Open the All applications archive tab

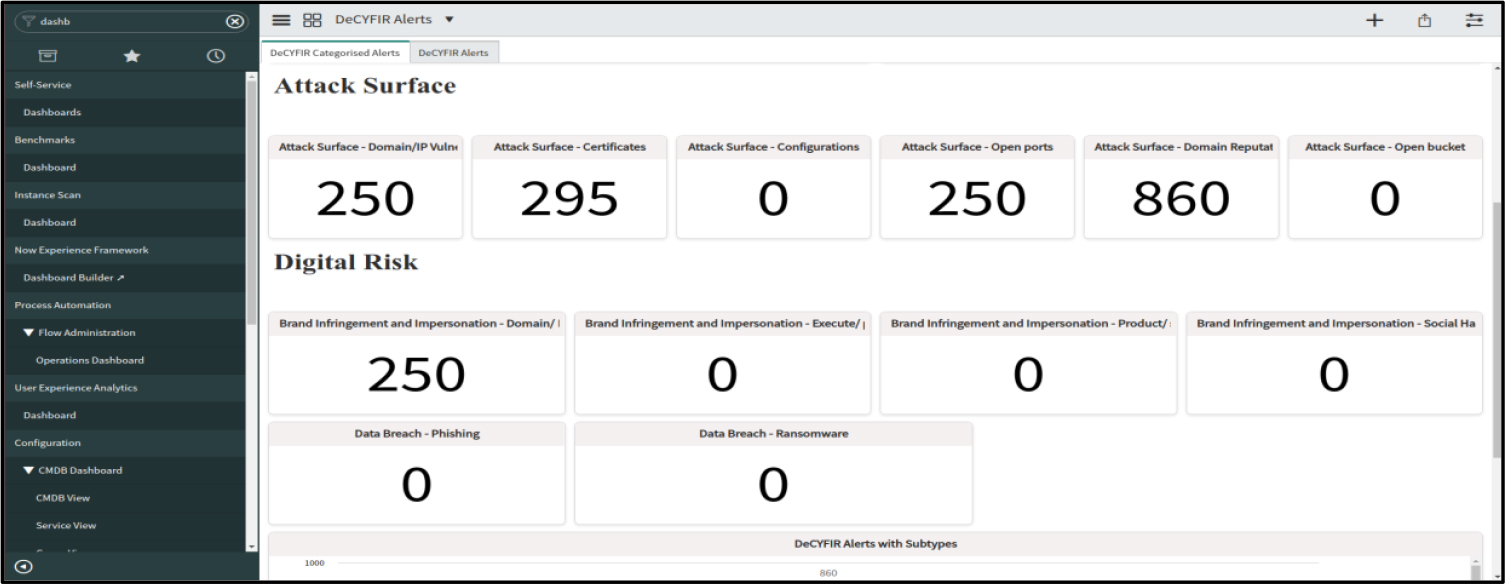46,57
